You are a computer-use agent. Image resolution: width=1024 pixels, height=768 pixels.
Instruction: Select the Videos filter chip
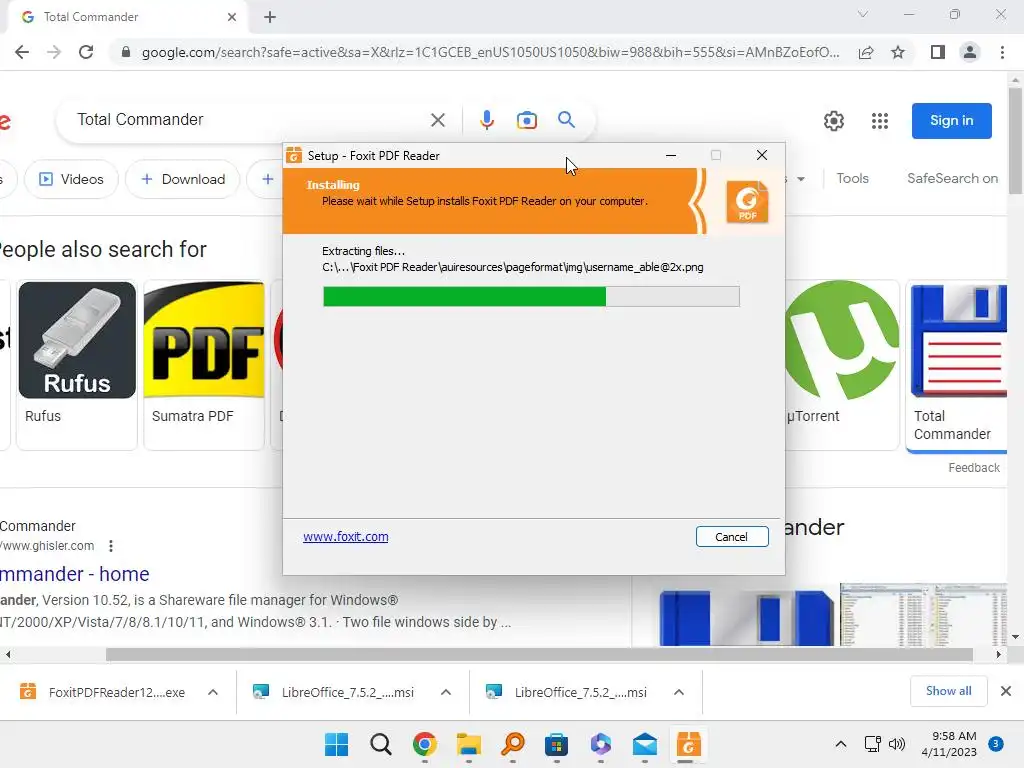(71, 179)
